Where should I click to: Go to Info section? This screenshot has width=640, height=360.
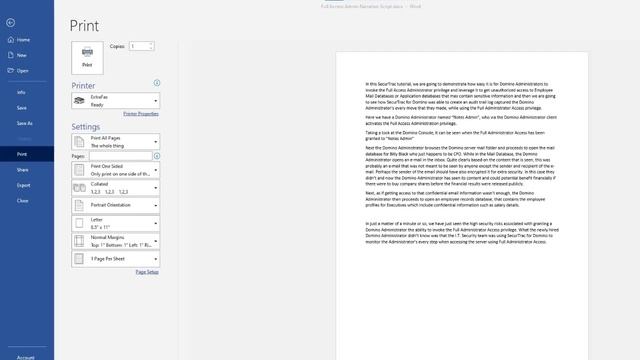coord(21,92)
